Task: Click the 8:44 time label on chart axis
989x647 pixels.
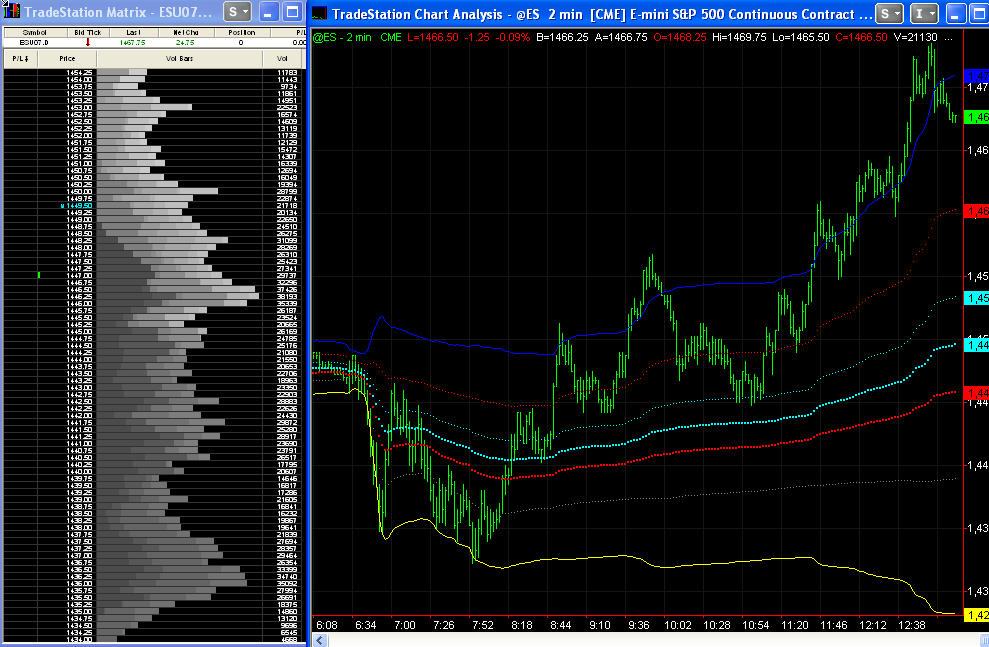Action: [x=561, y=625]
